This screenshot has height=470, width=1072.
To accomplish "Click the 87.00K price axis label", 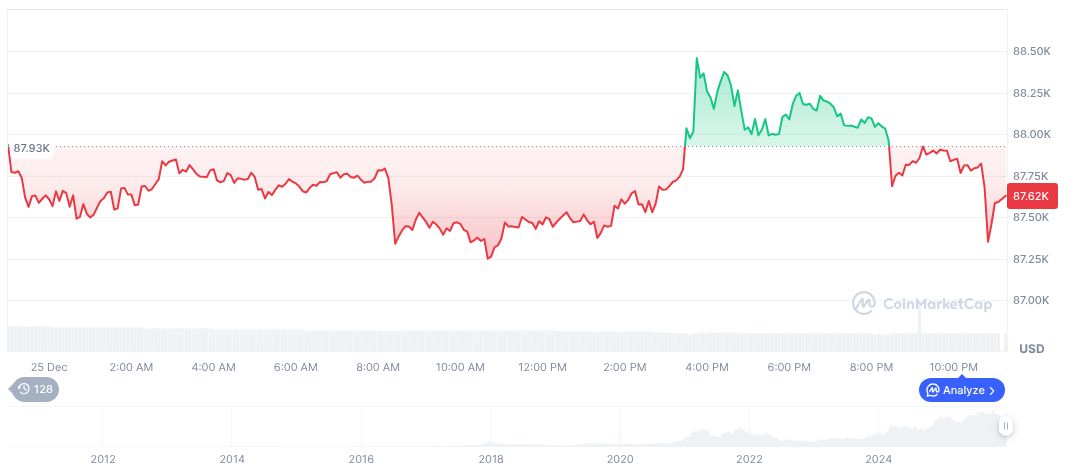I will coord(1031,300).
